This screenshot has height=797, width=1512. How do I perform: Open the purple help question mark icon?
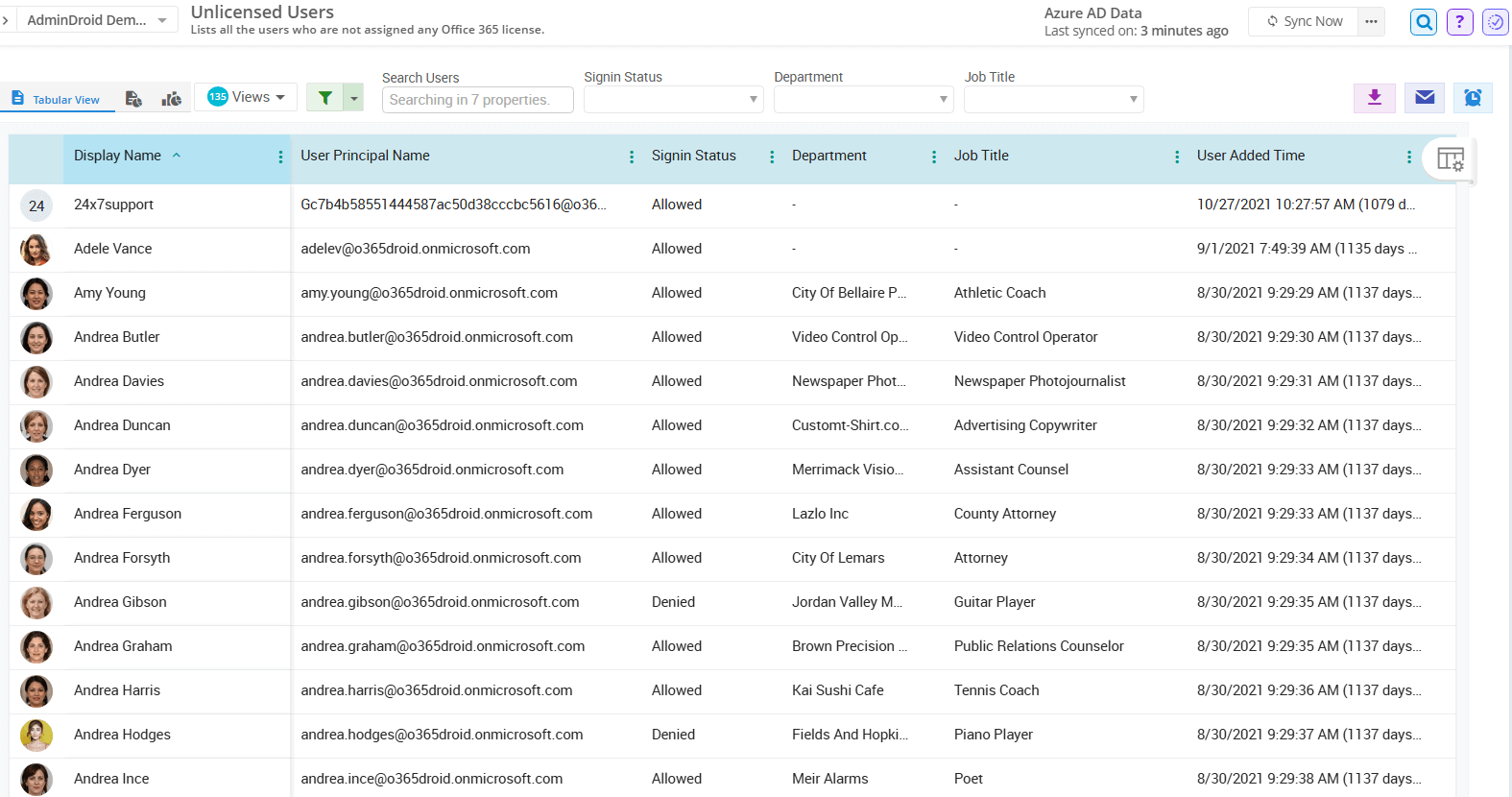[1459, 21]
